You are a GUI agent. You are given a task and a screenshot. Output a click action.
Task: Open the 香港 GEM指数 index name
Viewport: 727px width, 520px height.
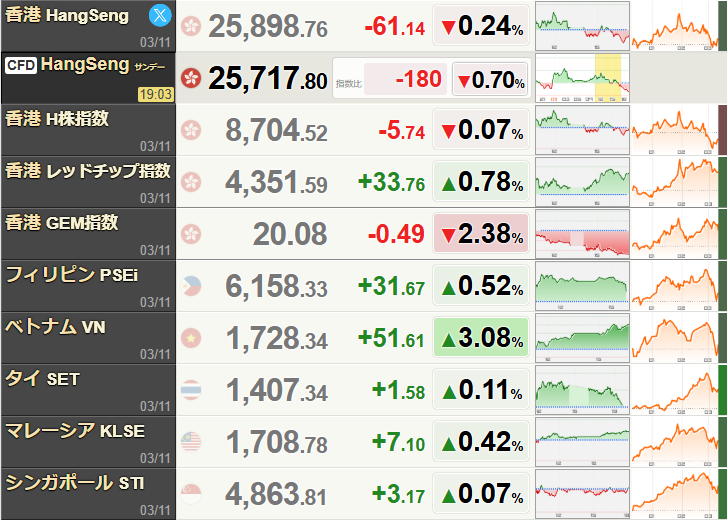62,223
